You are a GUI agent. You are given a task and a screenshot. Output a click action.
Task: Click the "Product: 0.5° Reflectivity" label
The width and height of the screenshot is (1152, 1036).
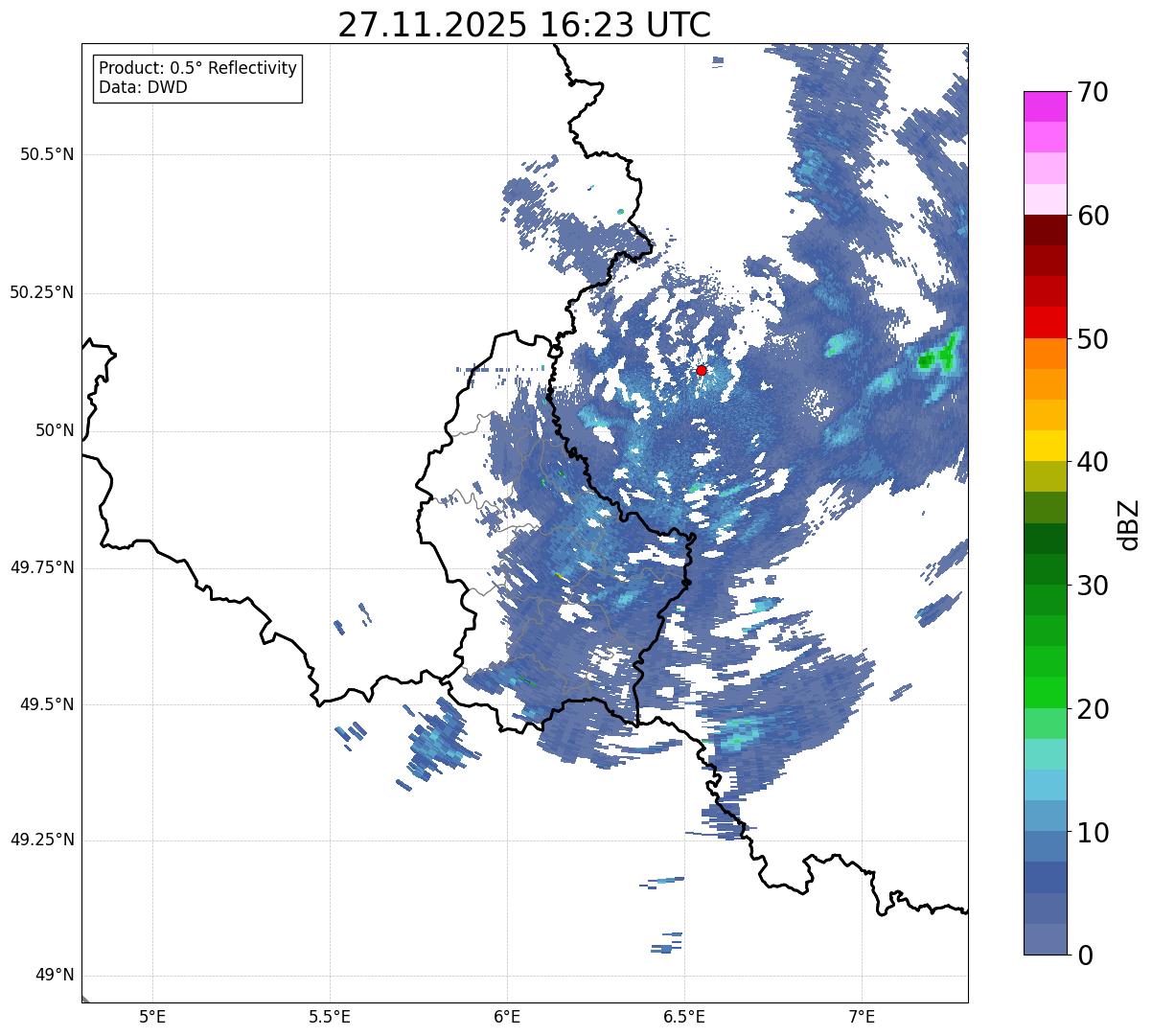tap(197, 68)
